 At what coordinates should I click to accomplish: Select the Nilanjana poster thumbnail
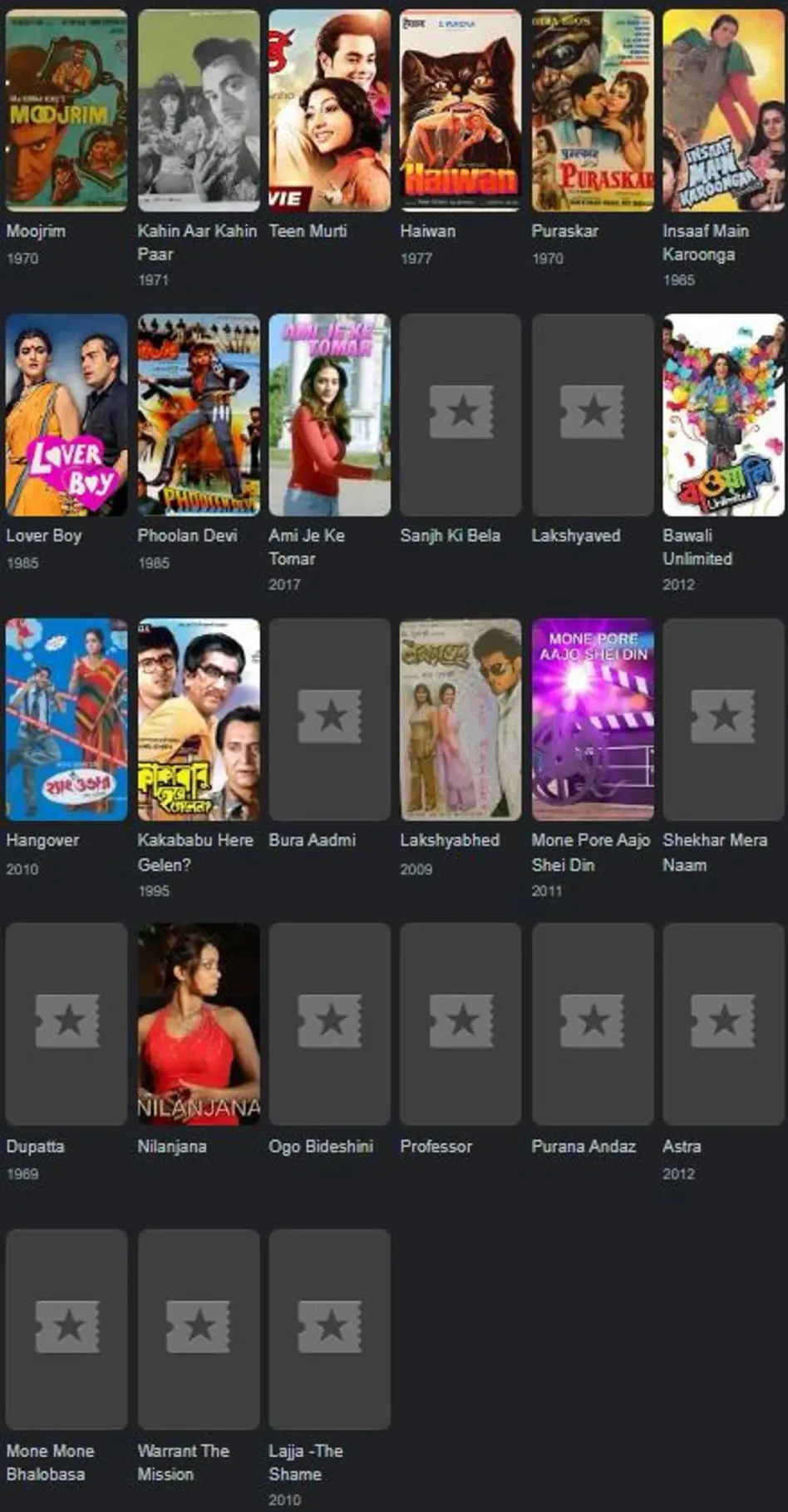tap(198, 1024)
